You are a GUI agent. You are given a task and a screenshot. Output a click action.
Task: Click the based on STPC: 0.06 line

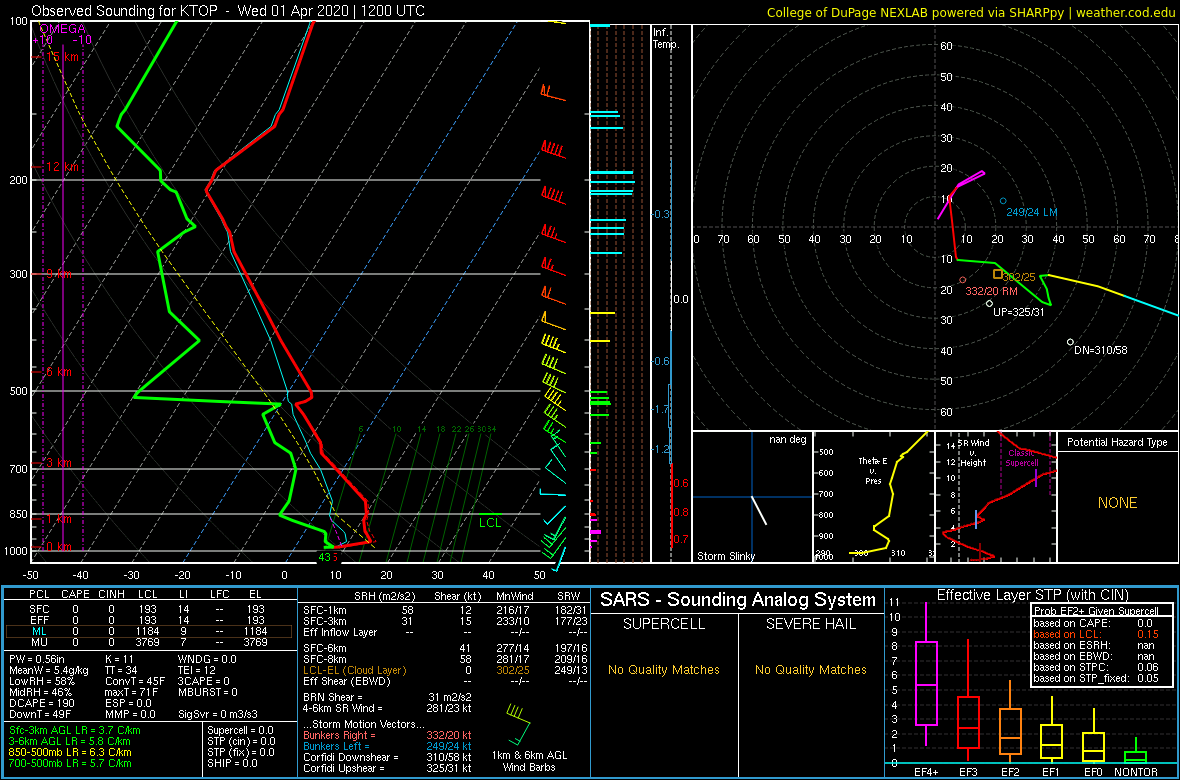[x=1098, y=667]
